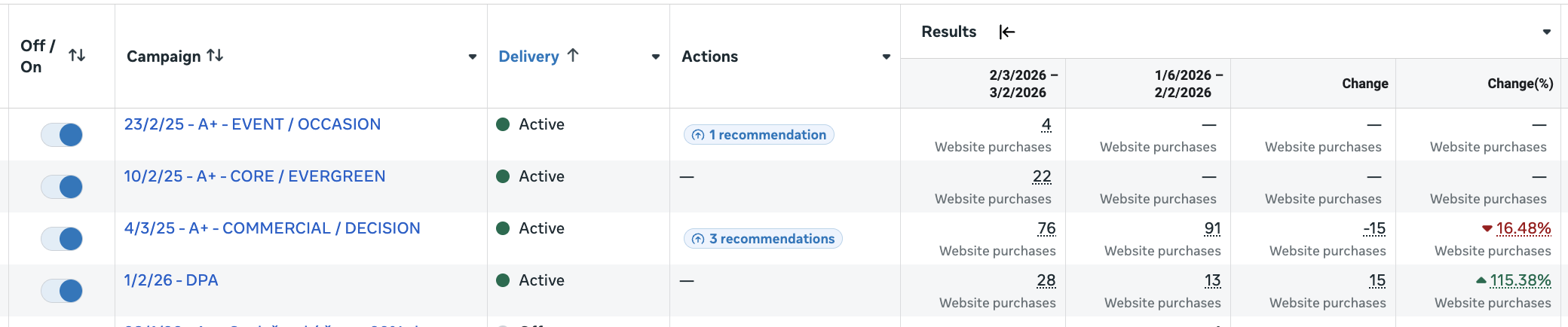1568x327 pixels.
Task: Click the 3 recommendations arrow icon
Action: 698,239
